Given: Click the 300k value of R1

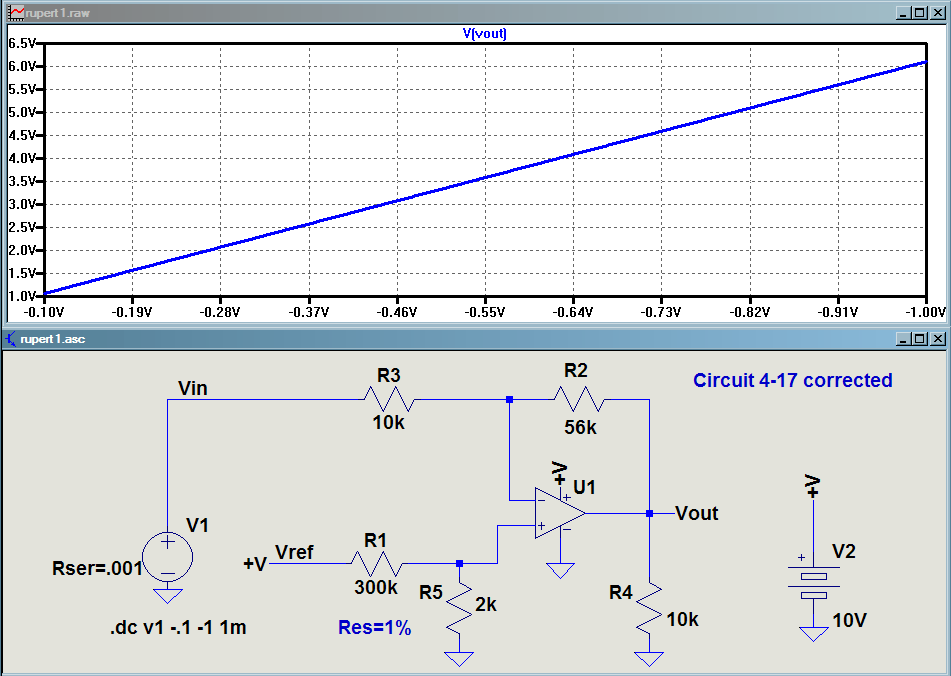Looking at the screenshot, I should (376, 587).
